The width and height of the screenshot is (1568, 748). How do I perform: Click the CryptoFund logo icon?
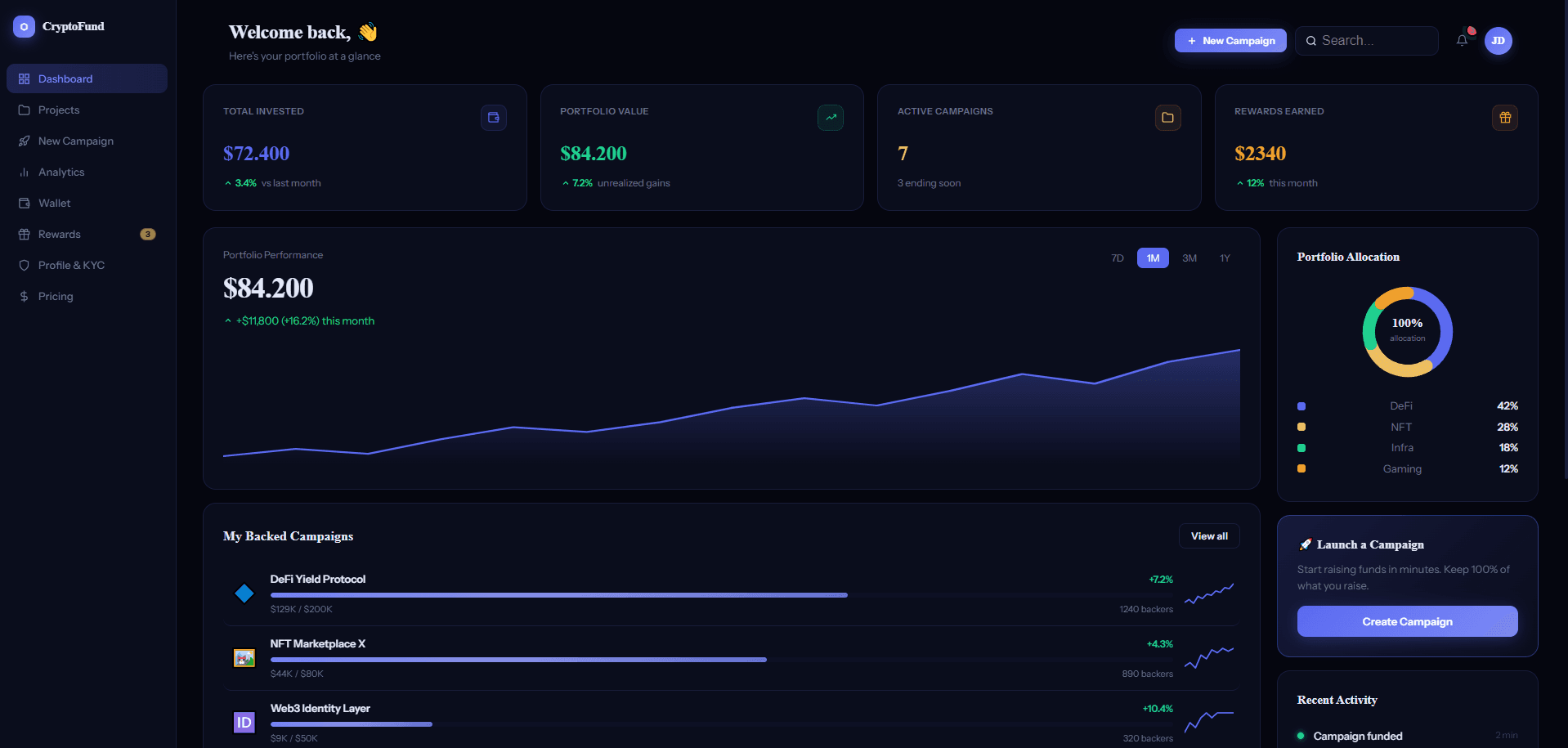pos(22,25)
